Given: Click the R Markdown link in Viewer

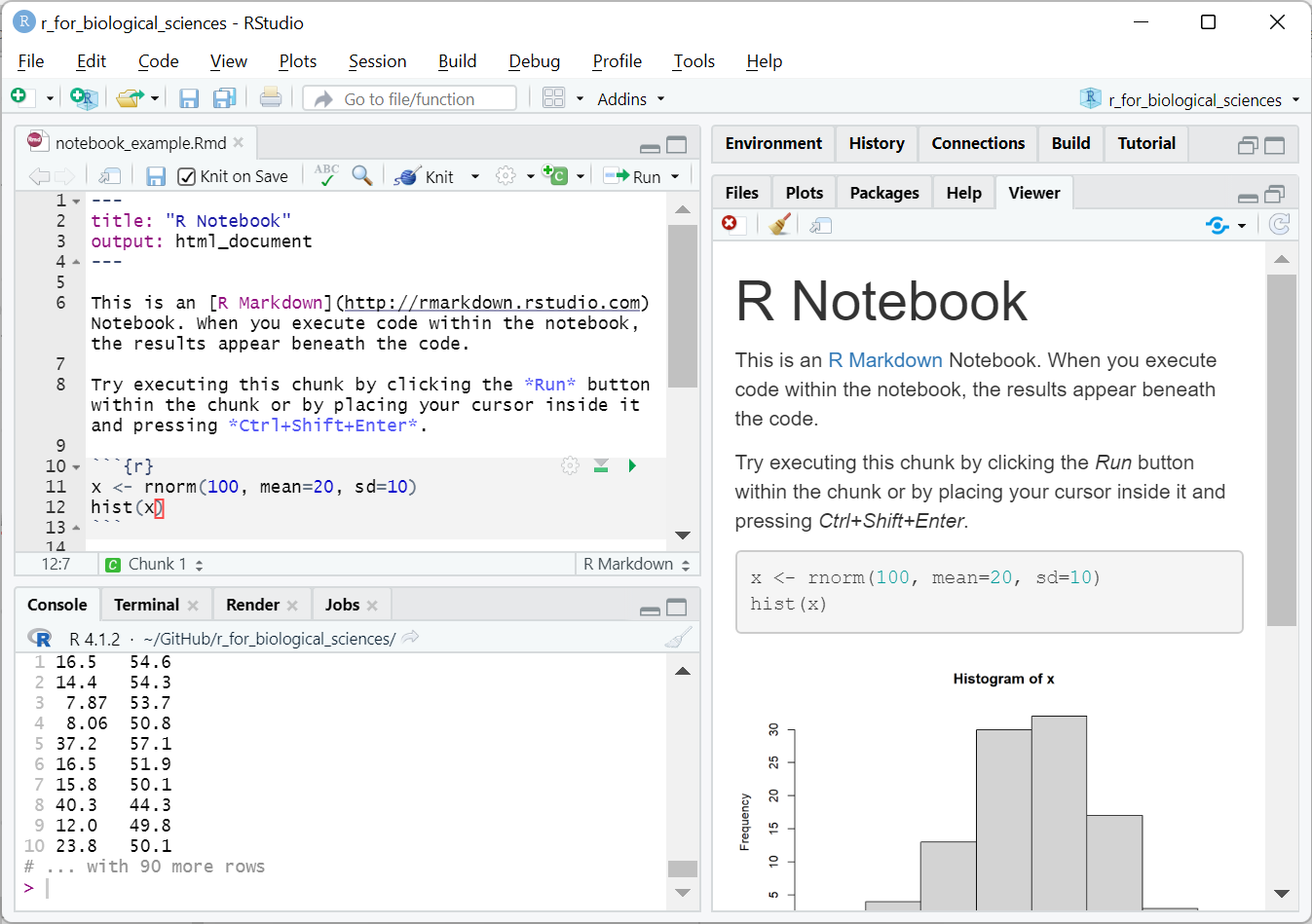Looking at the screenshot, I should pos(884,360).
